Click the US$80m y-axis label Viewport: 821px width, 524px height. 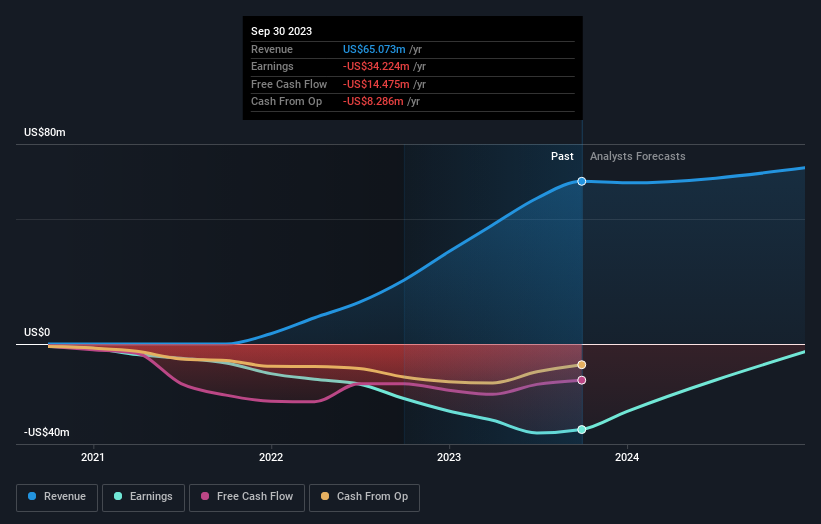coord(45,132)
